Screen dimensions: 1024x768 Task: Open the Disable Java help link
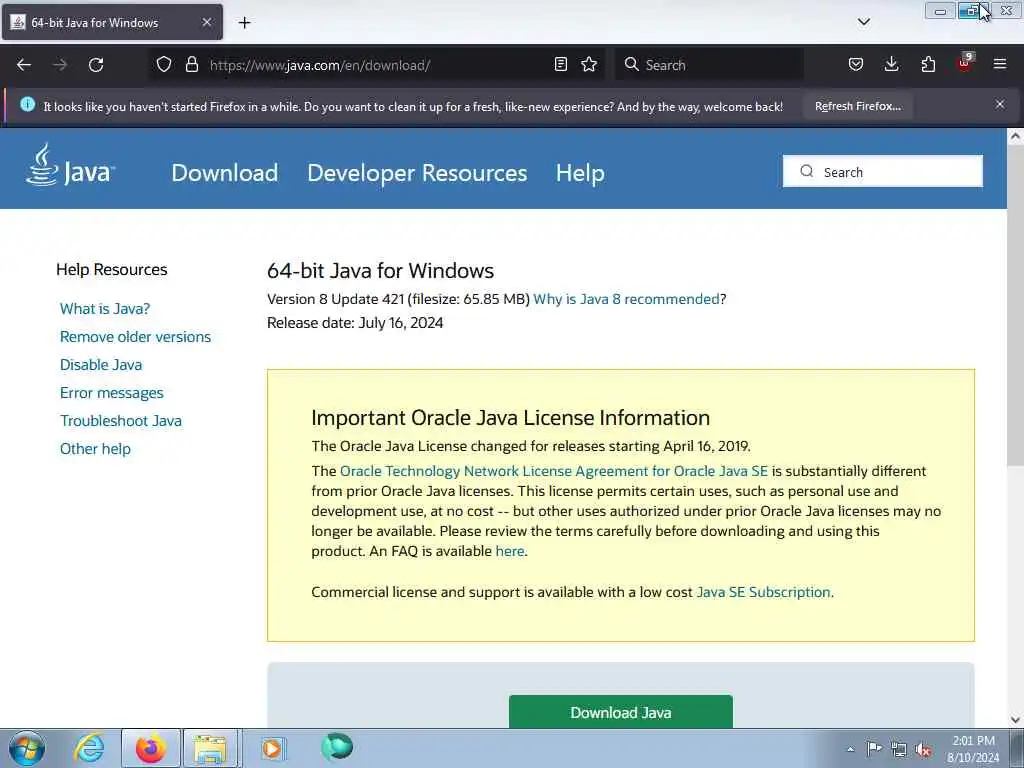click(x=101, y=365)
